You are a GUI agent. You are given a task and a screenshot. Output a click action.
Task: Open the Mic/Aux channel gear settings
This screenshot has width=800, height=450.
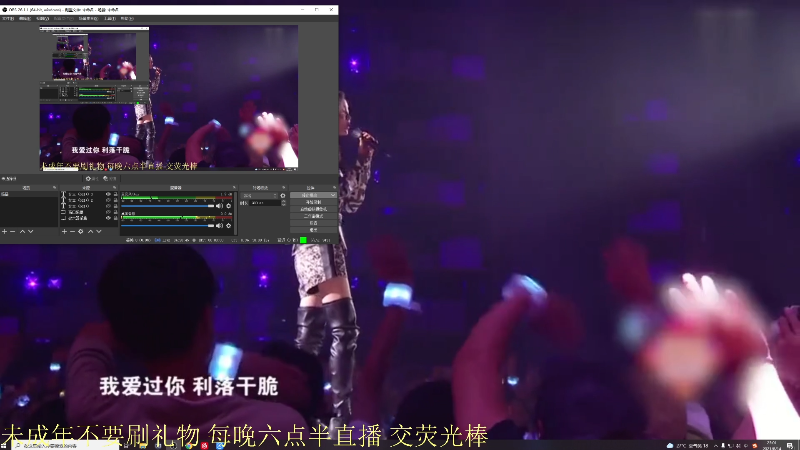click(x=229, y=206)
